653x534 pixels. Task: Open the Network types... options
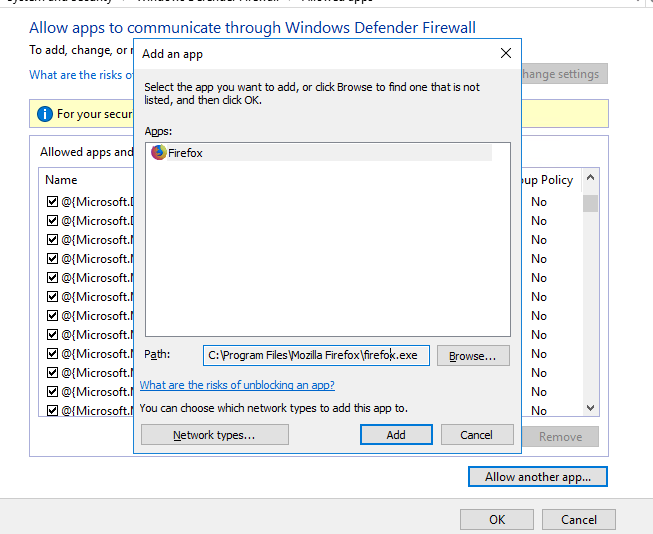pos(214,435)
